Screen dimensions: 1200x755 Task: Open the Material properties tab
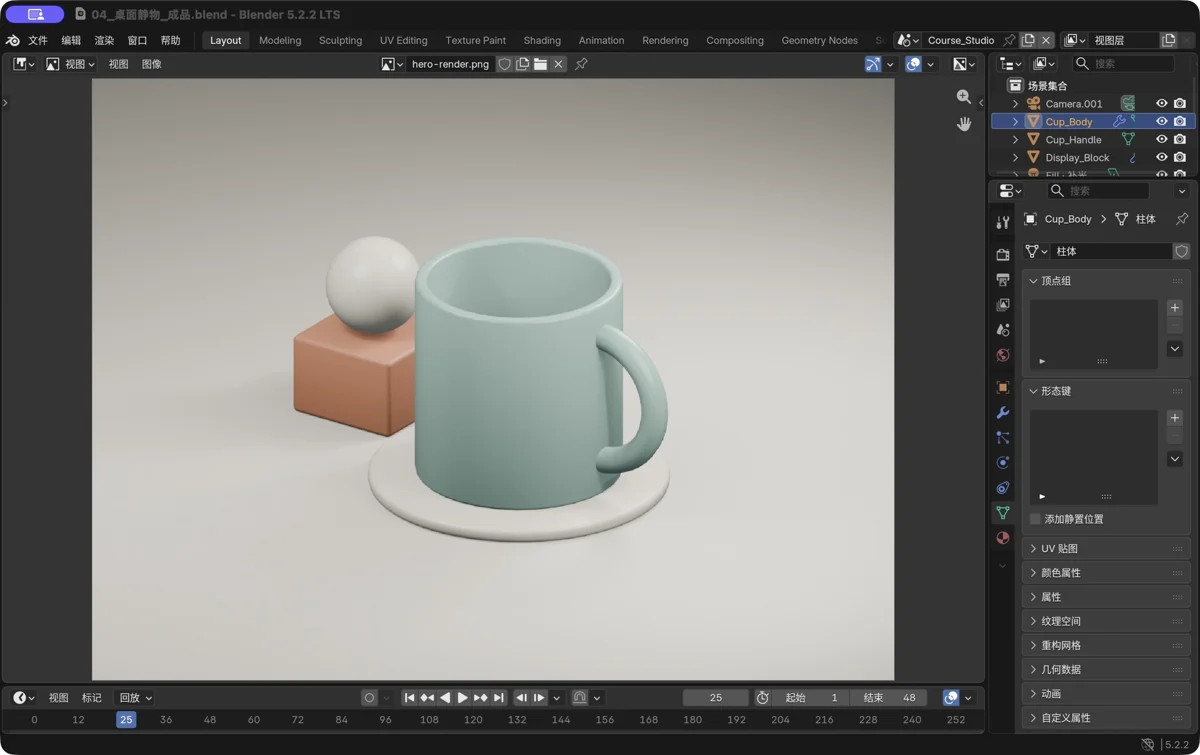(1003, 537)
